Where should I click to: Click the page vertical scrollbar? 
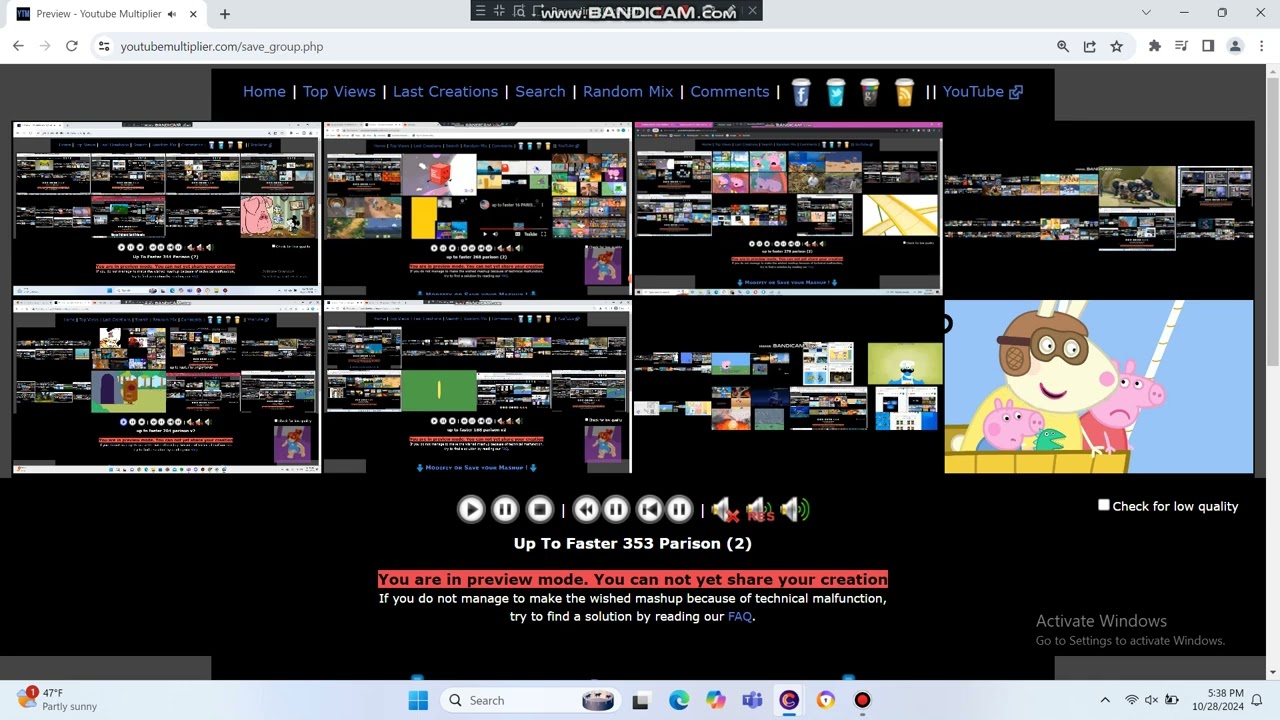point(1272,370)
